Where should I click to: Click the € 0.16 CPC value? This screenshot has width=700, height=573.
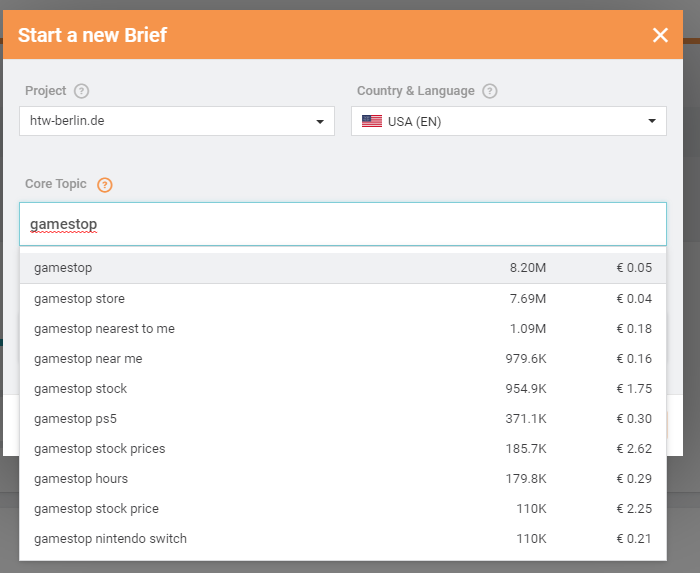634,359
